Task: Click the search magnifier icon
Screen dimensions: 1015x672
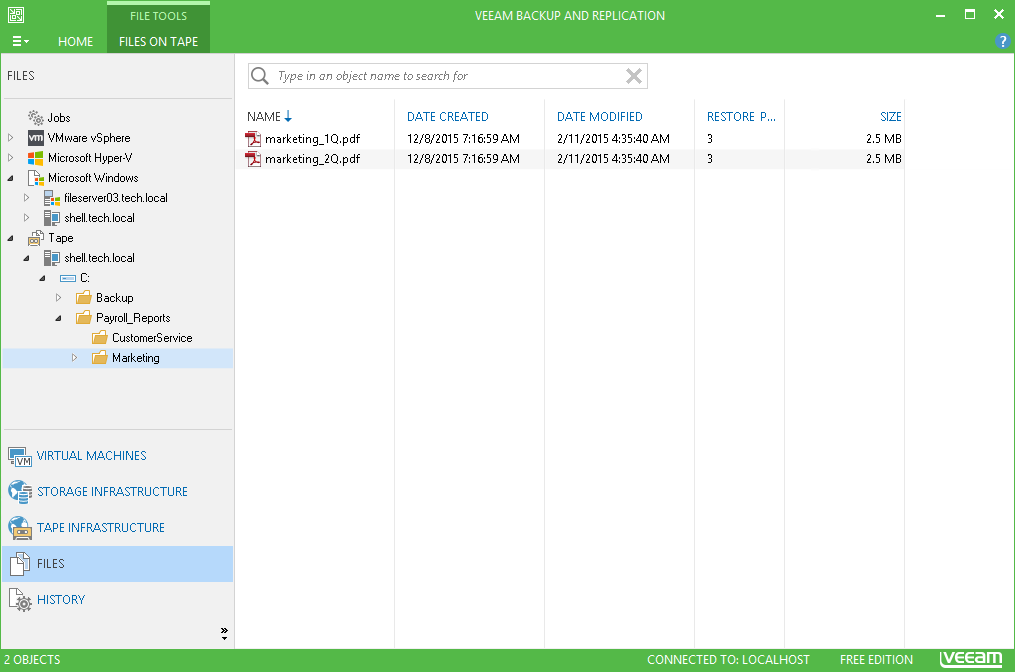Action: point(260,76)
